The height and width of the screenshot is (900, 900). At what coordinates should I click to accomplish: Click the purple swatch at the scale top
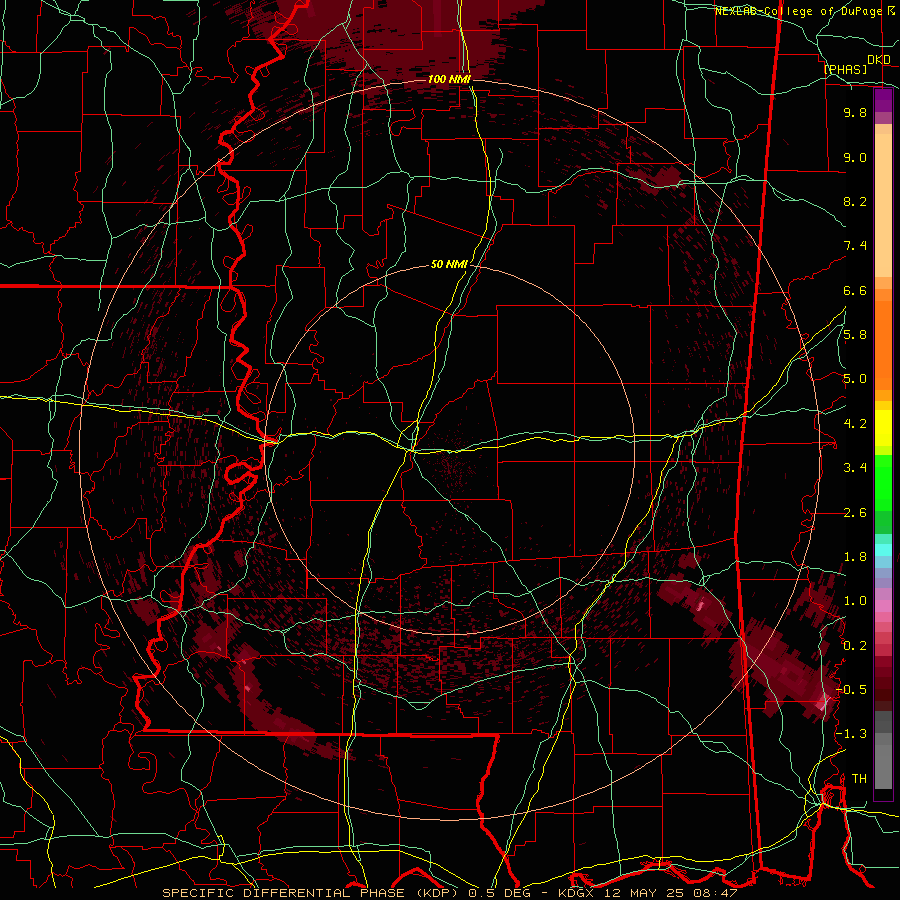883,101
